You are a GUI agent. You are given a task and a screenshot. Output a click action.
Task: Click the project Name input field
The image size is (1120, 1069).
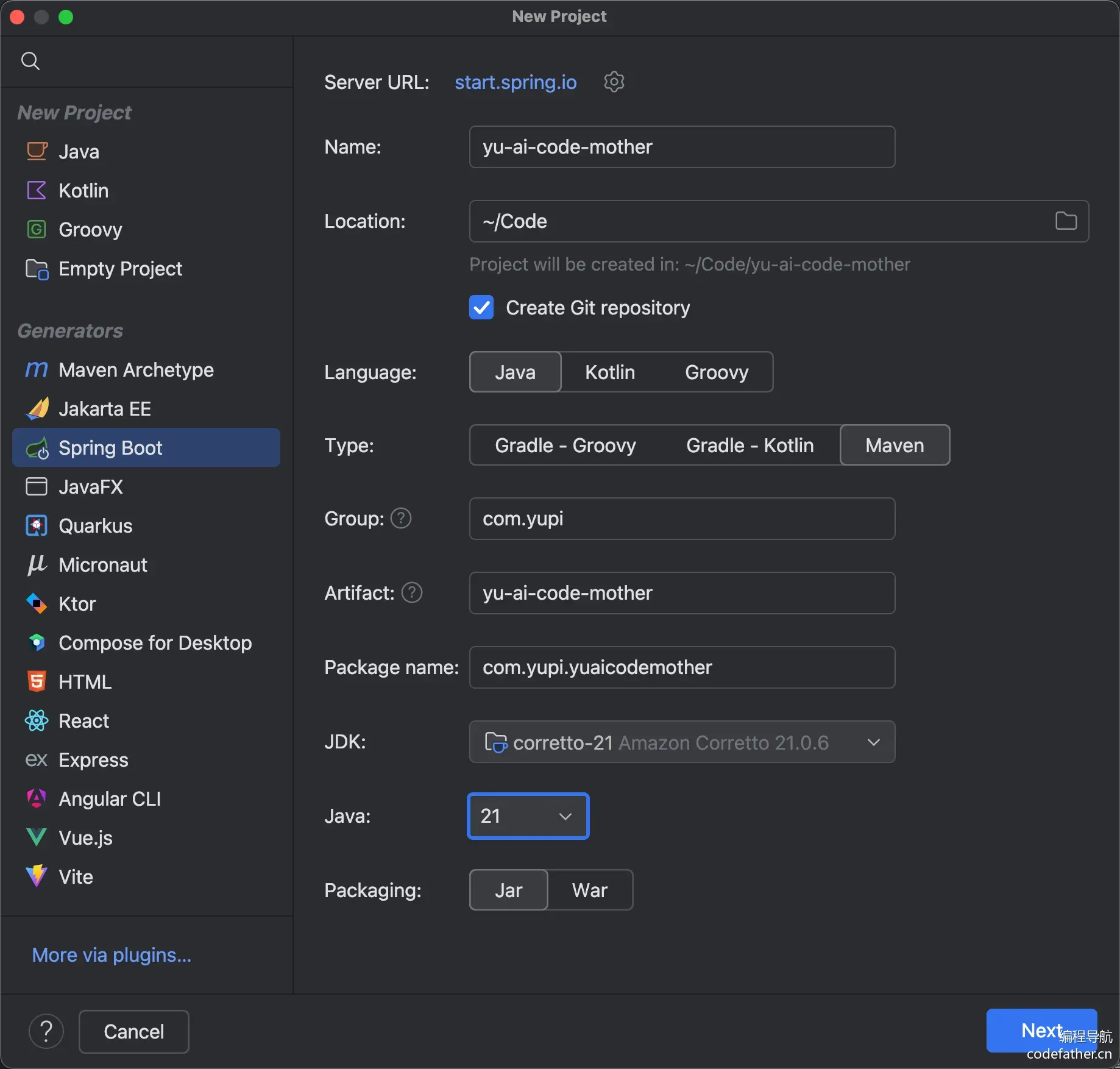(682, 147)
